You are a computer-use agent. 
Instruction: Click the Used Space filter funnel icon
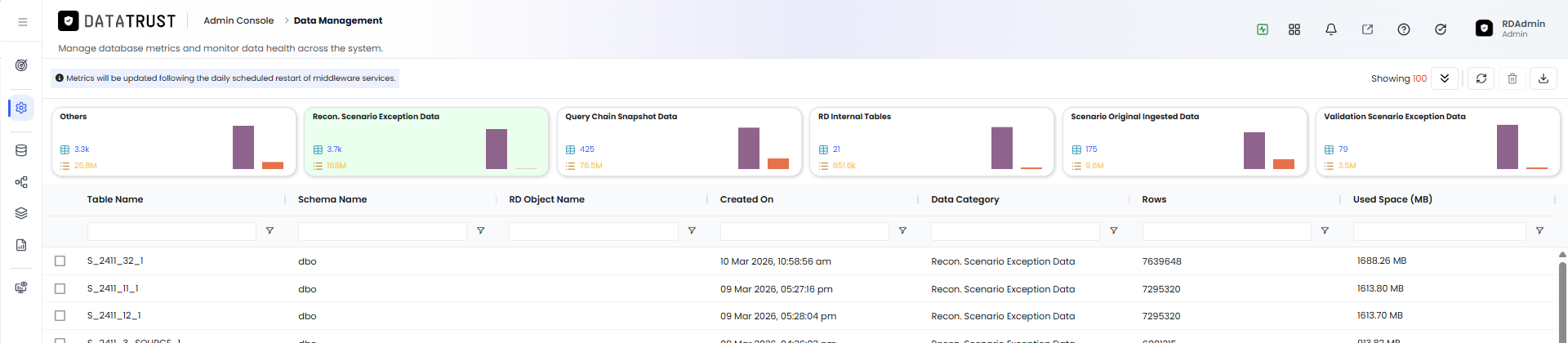[x=1539, y=231]
